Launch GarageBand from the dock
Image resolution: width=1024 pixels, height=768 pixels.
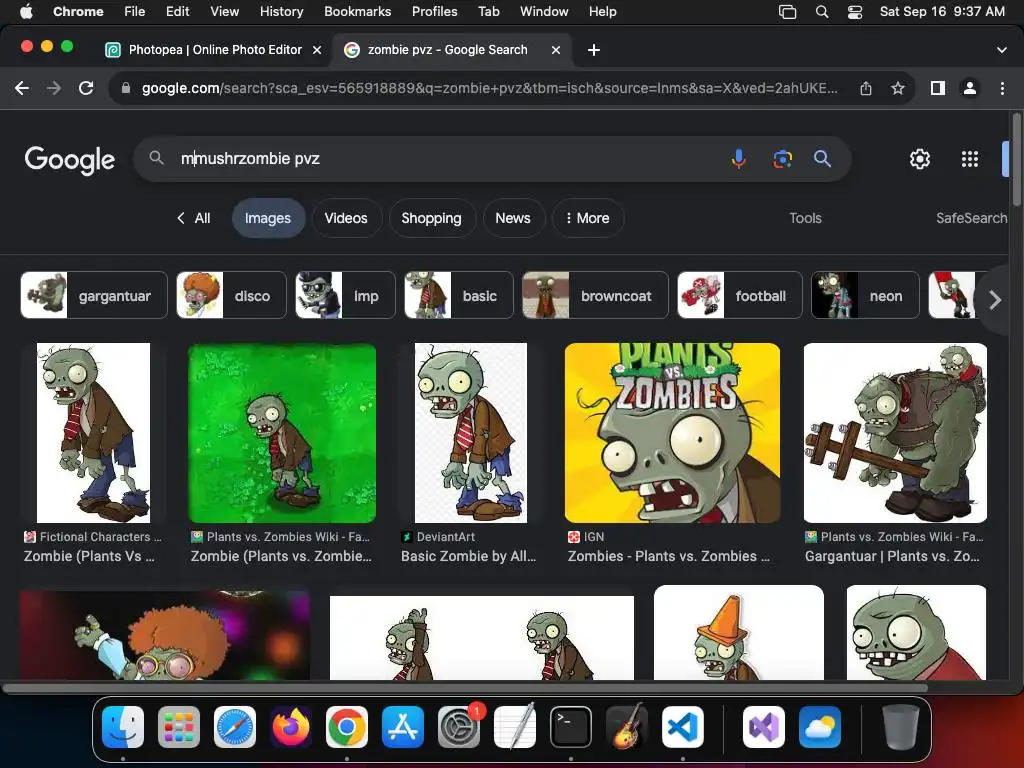[627, 727]
